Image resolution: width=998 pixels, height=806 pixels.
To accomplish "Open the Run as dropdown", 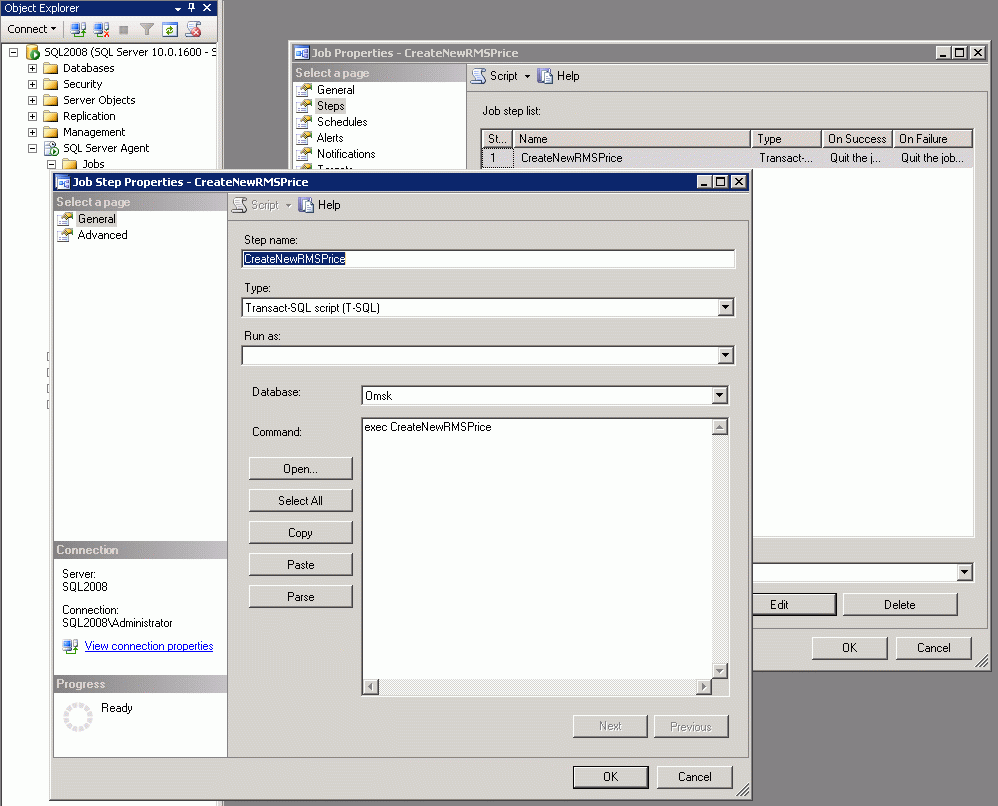I will tap(725, 355).
